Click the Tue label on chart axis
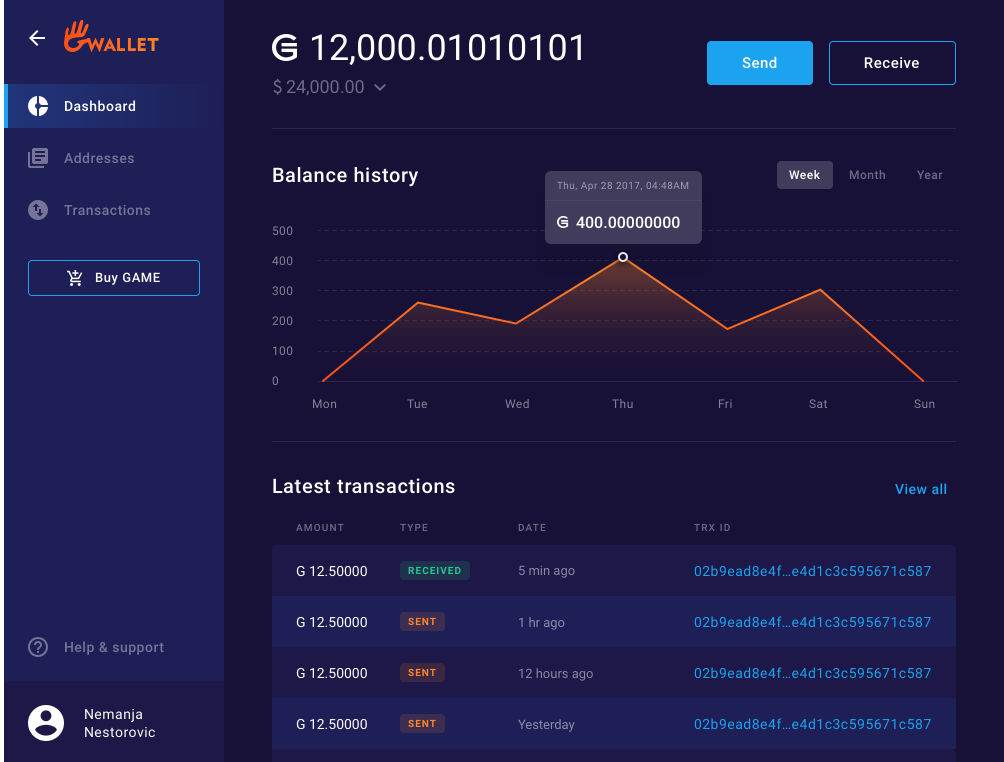The height and width of the screenshot is (762, 1004). click(x=417, y=404)
